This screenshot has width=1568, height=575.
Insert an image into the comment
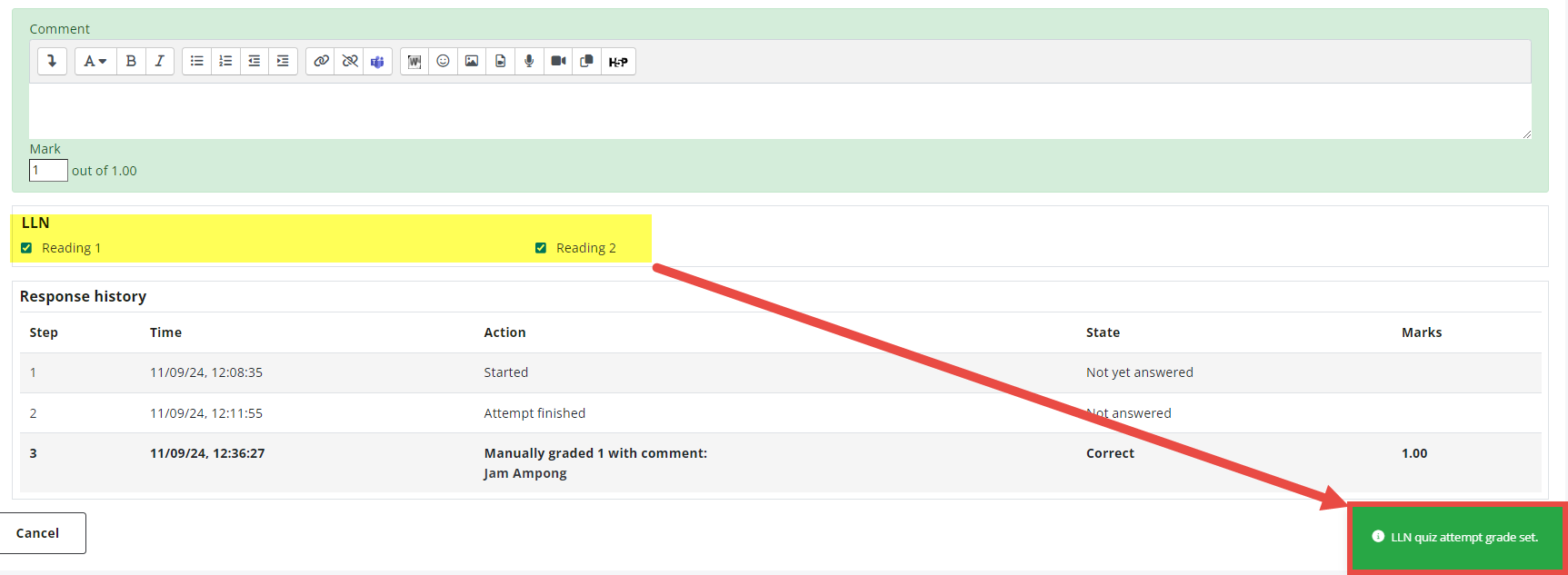tap(472, 61)
